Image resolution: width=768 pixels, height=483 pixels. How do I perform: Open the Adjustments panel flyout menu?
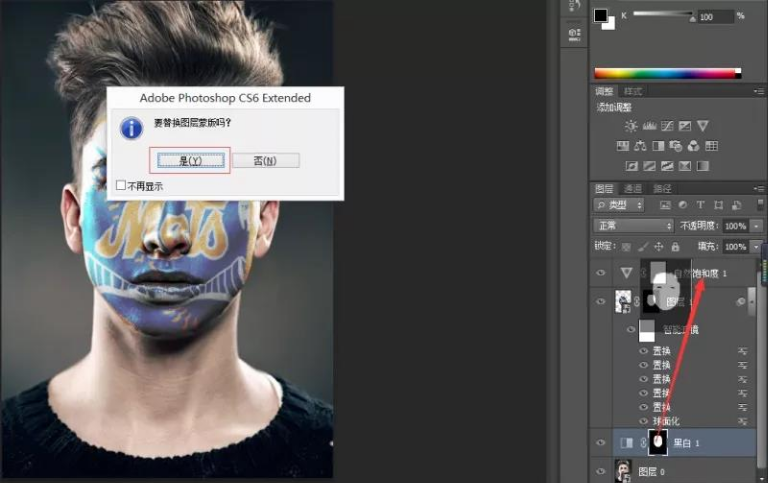pyautogui.click(x=759, y=91)
